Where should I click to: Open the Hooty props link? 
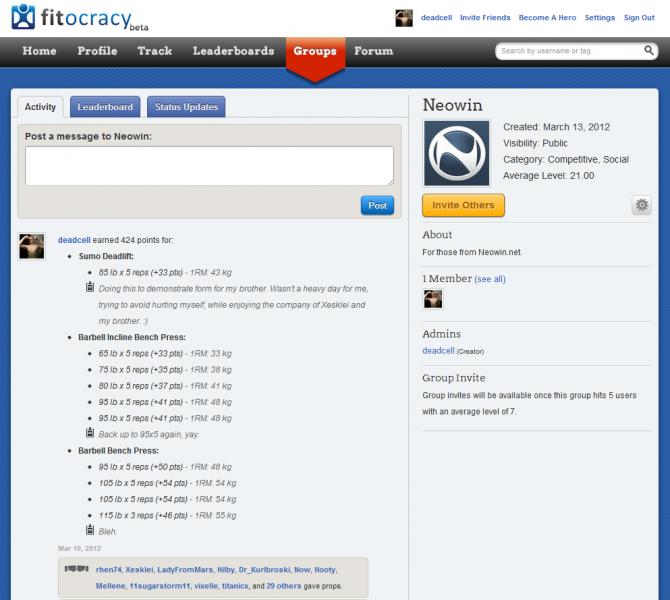[x=325, y=570]
